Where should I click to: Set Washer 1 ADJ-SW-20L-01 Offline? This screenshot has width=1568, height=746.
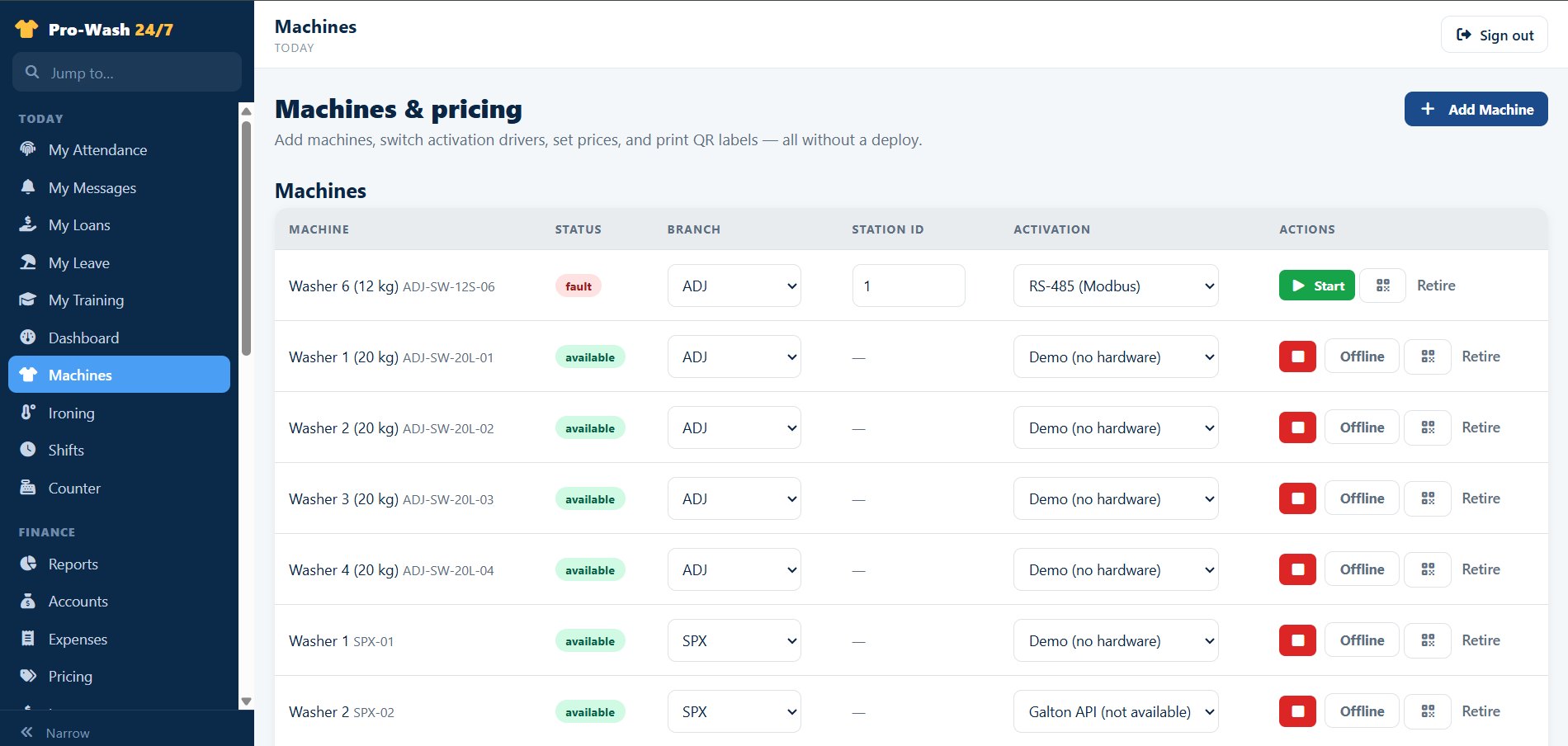pos(1362,356)
